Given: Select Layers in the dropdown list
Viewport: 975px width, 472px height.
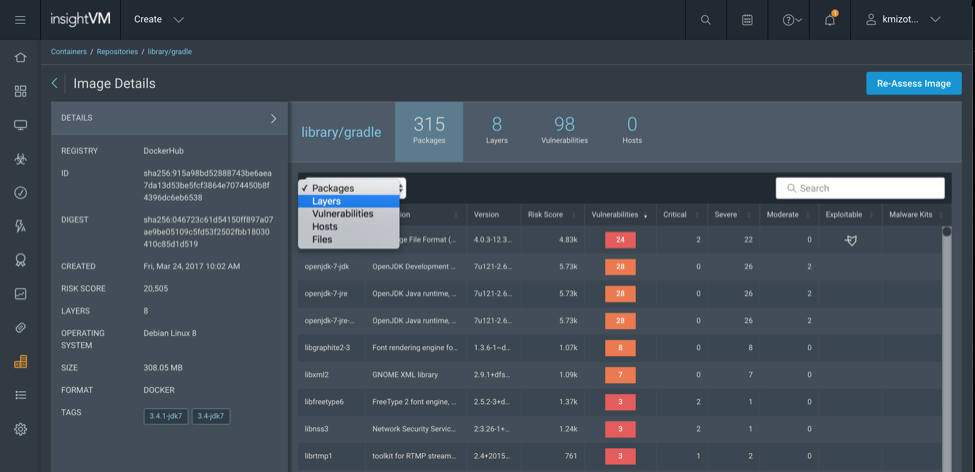Looking at the screenshot, I should coord(327,201).
